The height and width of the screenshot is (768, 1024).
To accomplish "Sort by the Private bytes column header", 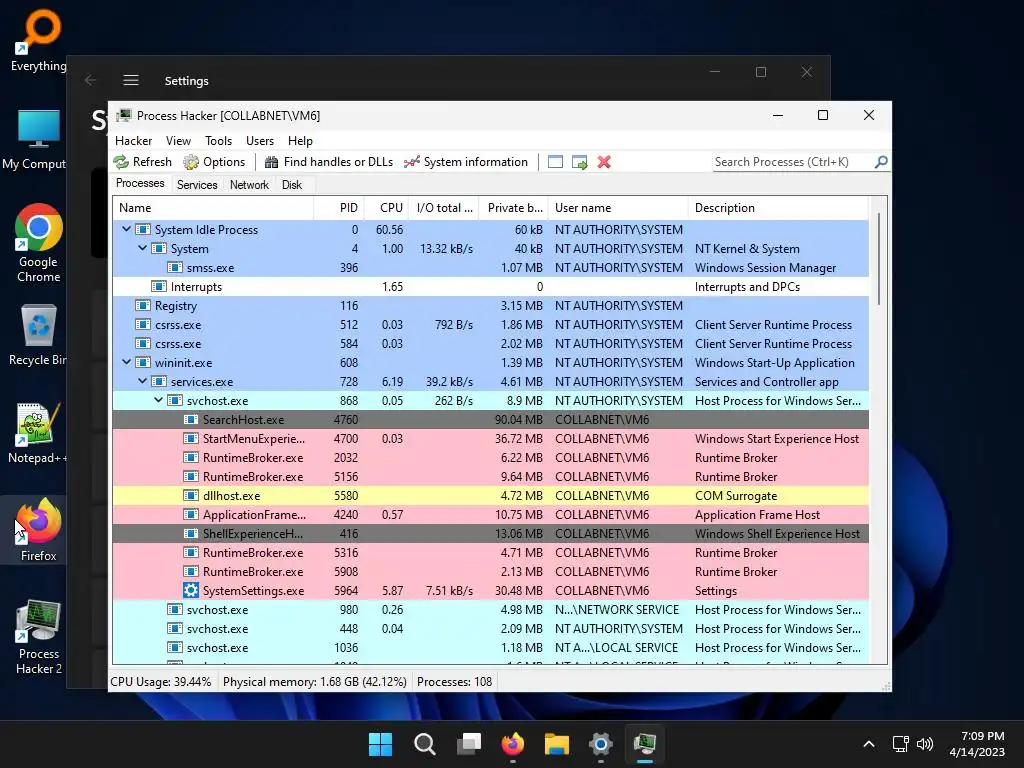I will (x=514, y=208).
